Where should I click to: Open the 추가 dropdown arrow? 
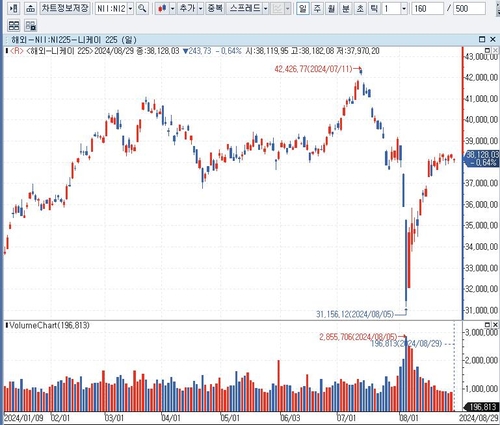(200, 9)
